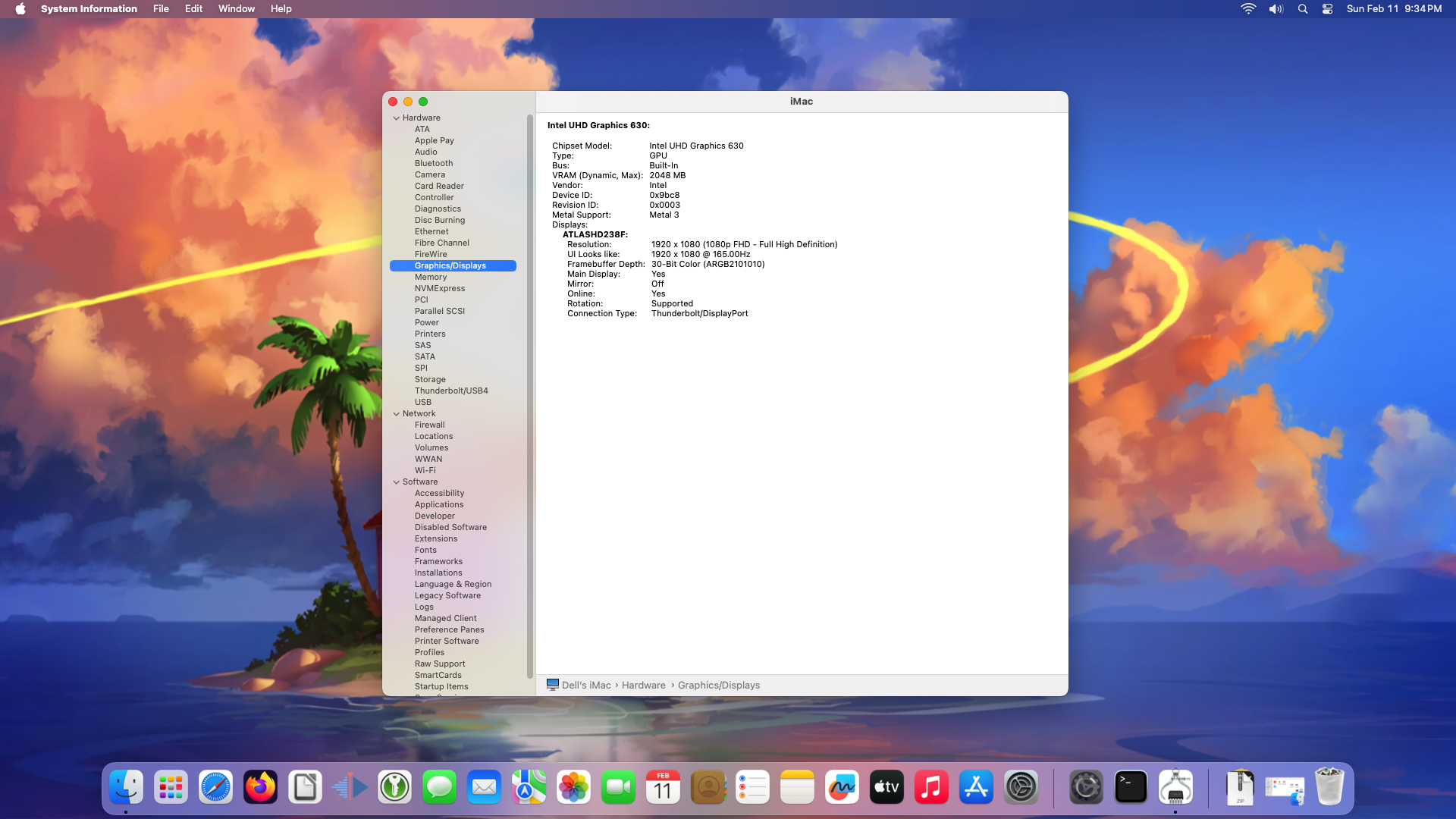Click Dell's iMac in path bar
This screenshot has height=819, width=1456.
pos(586,686)
